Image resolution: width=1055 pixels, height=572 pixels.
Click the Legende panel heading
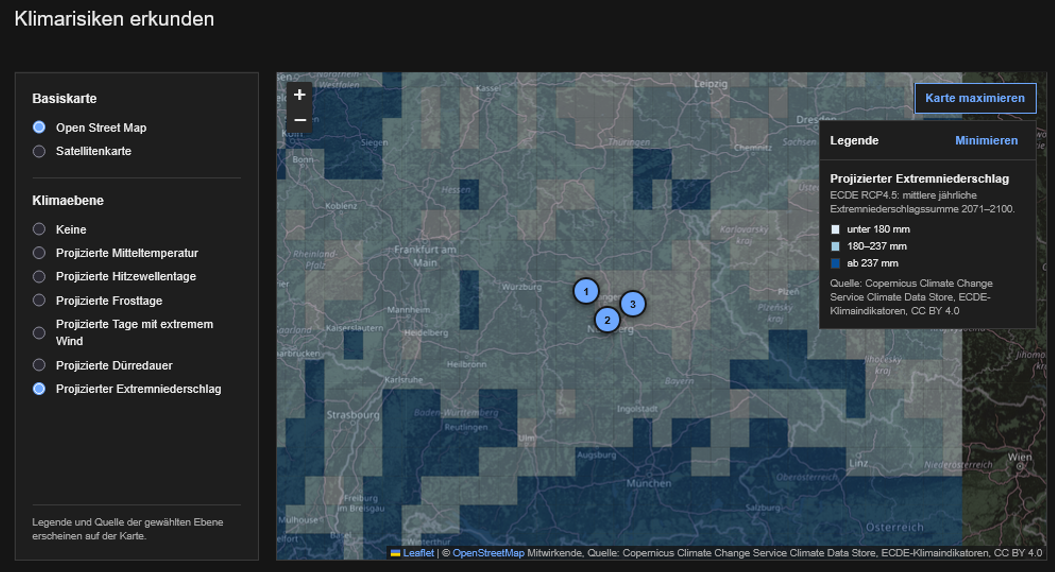(x=854, y=141)
